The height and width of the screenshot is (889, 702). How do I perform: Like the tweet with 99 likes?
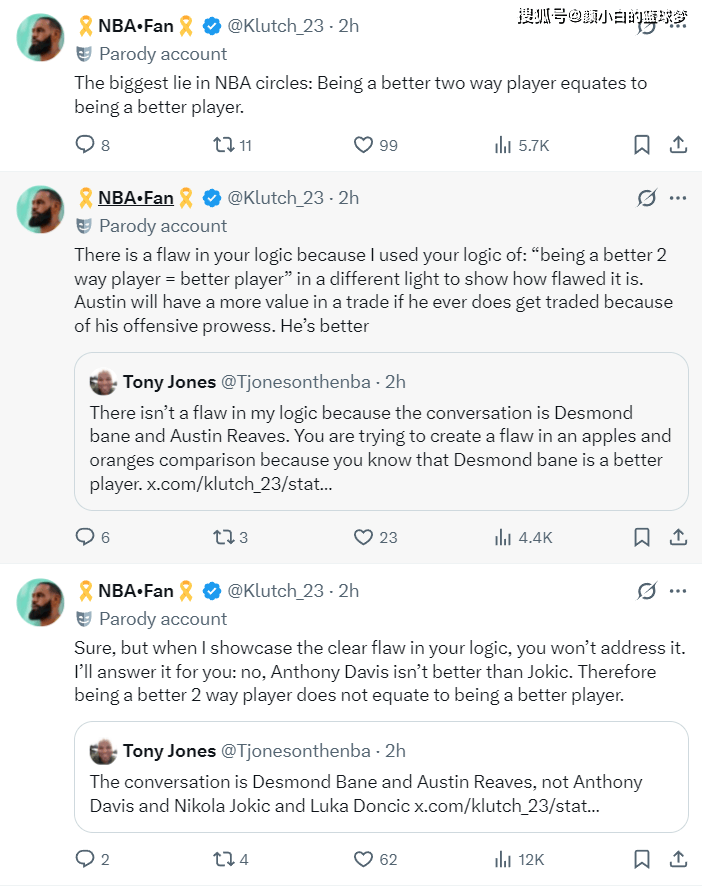coord(364,145)
